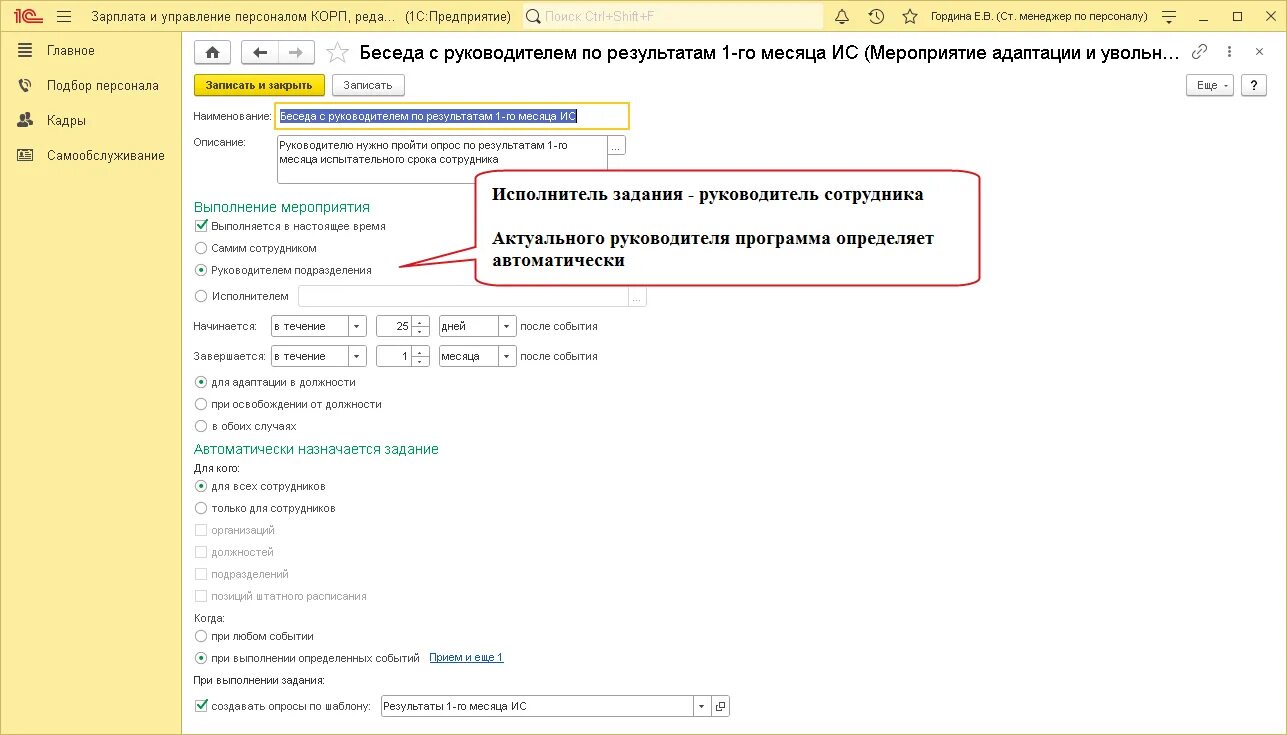Open the vertical dots form menu
Image resolution: width=1287 pixels, height=735 pixels.
click(1231, 52)
